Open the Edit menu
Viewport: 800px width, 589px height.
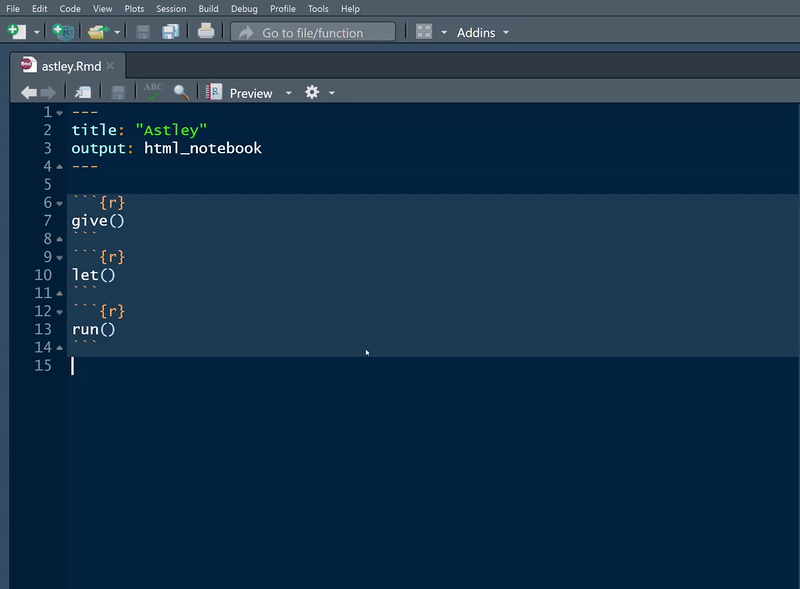coord(39,9)
